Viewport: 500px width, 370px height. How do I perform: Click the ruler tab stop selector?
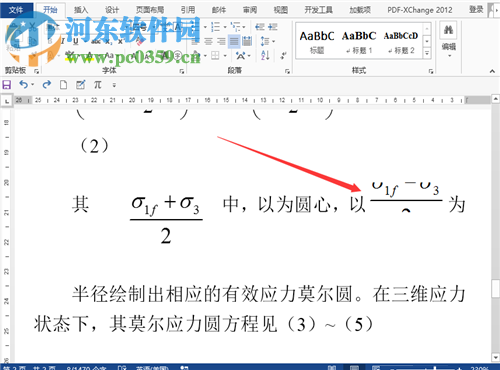pyautogui.click(x=7, y=100)
